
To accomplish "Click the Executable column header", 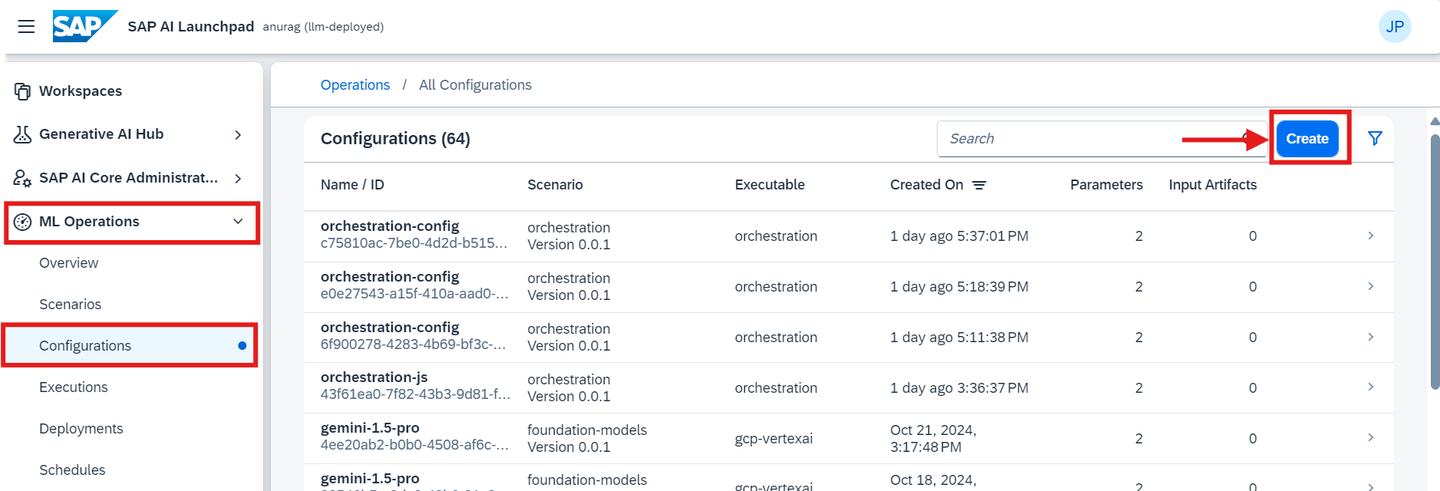I will pos(770,185).
